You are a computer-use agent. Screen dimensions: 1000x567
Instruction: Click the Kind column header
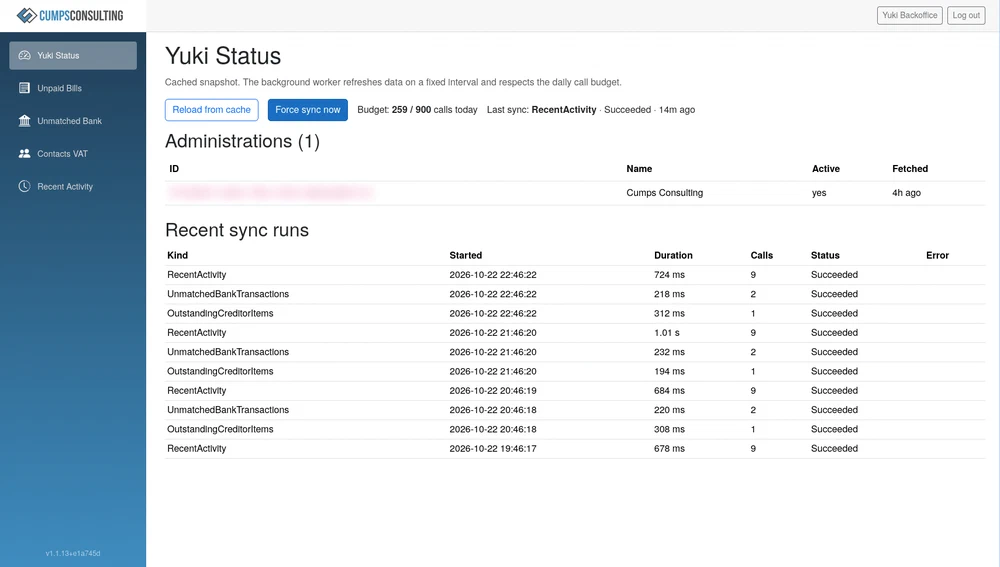(x=177, y=255)
